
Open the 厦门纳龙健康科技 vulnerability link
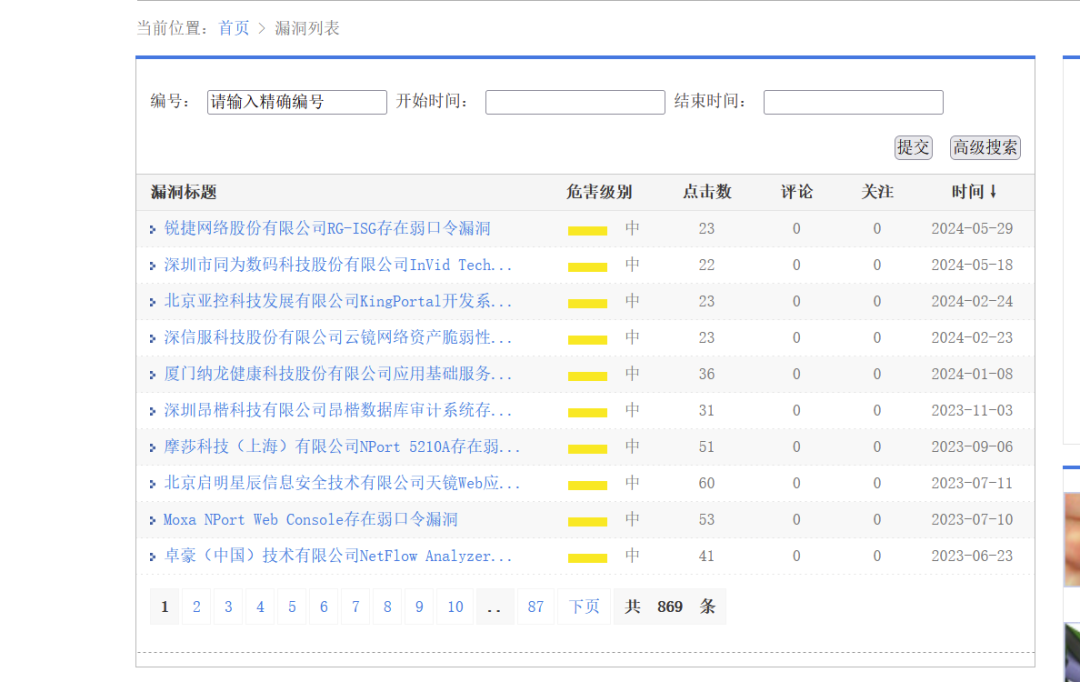click(x=338, y=374)
